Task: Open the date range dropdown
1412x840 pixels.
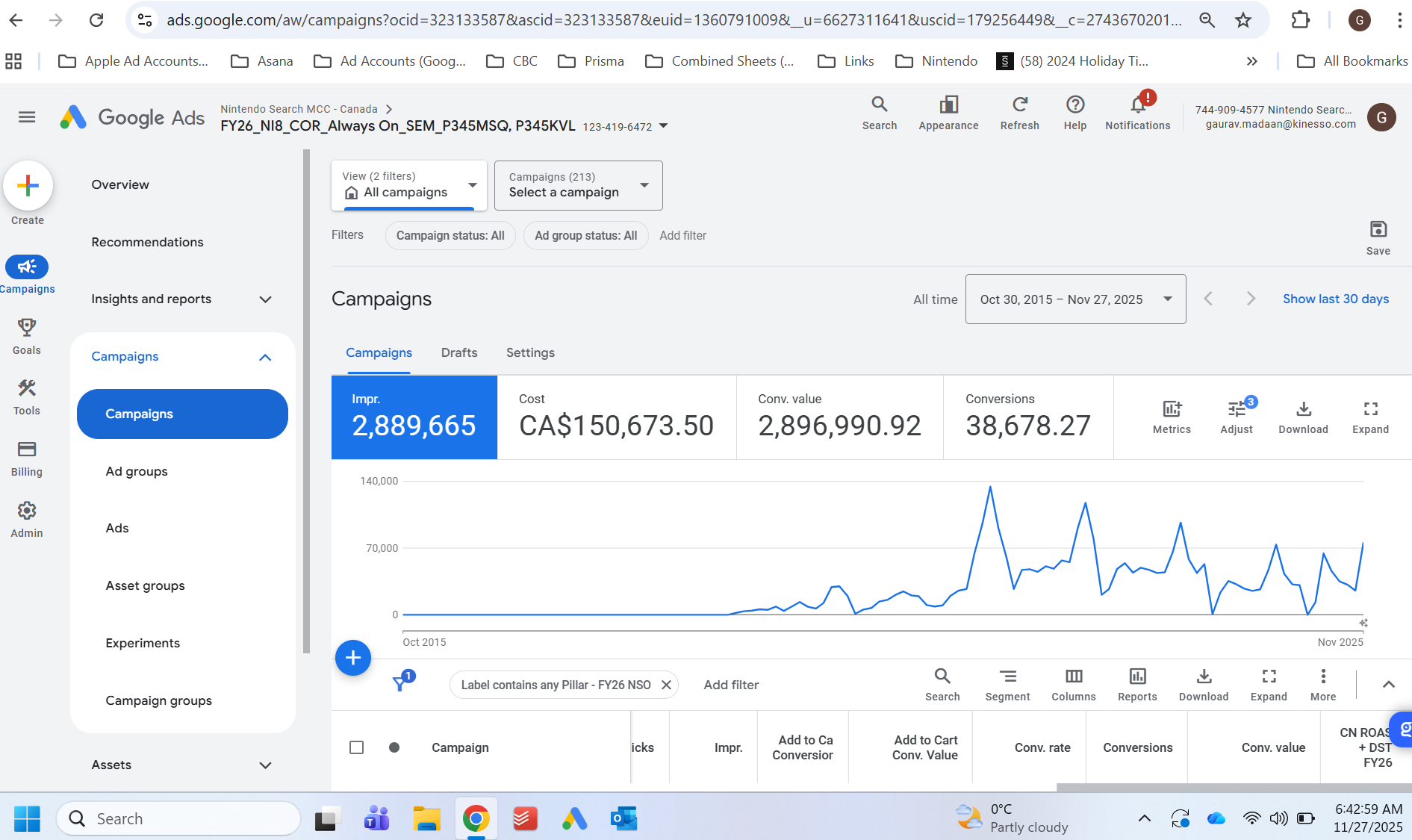Action: [x=1075, y=299]
